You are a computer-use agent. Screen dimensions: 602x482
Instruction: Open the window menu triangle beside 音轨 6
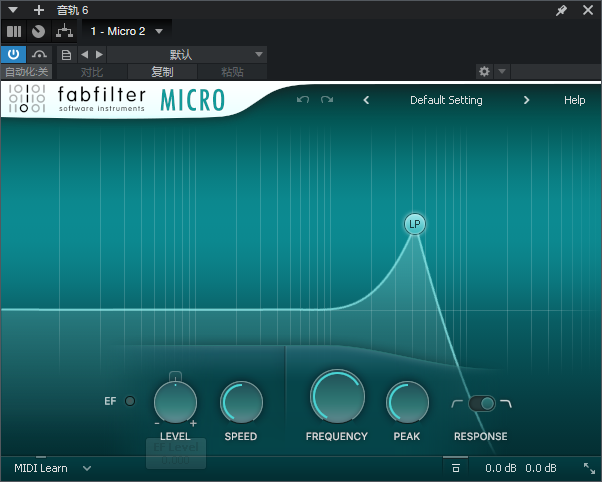pos(13,10)
